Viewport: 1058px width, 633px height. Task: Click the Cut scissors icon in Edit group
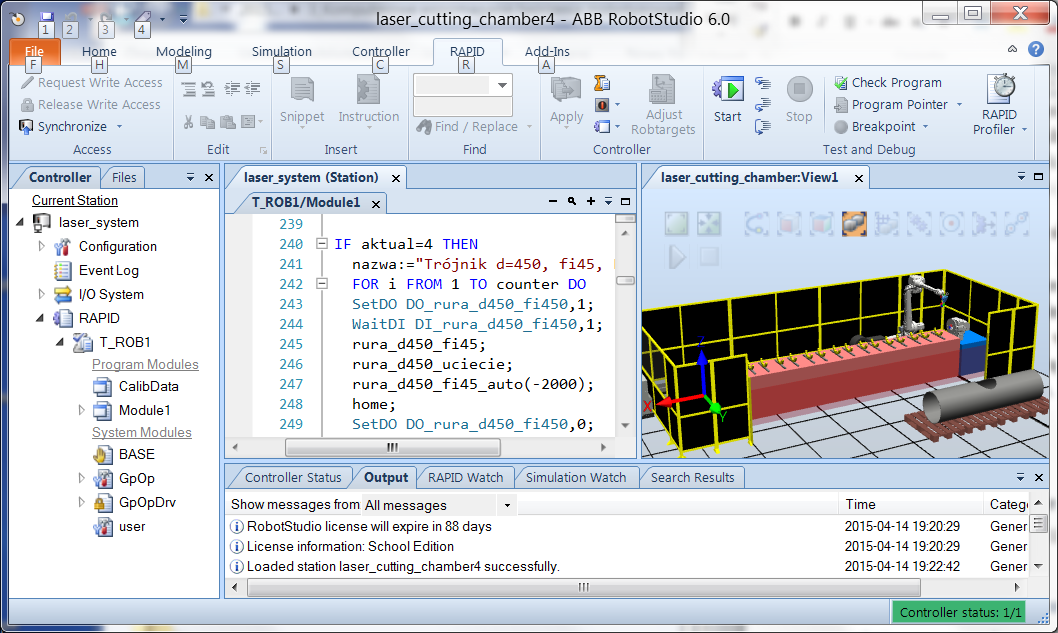tap(188, 121)
